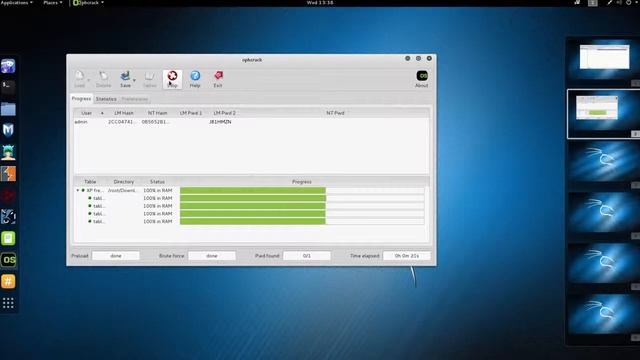Screen dimensions: 640x360
Task: Click the blue-gray dock icon above notepad
Action: 8,216
